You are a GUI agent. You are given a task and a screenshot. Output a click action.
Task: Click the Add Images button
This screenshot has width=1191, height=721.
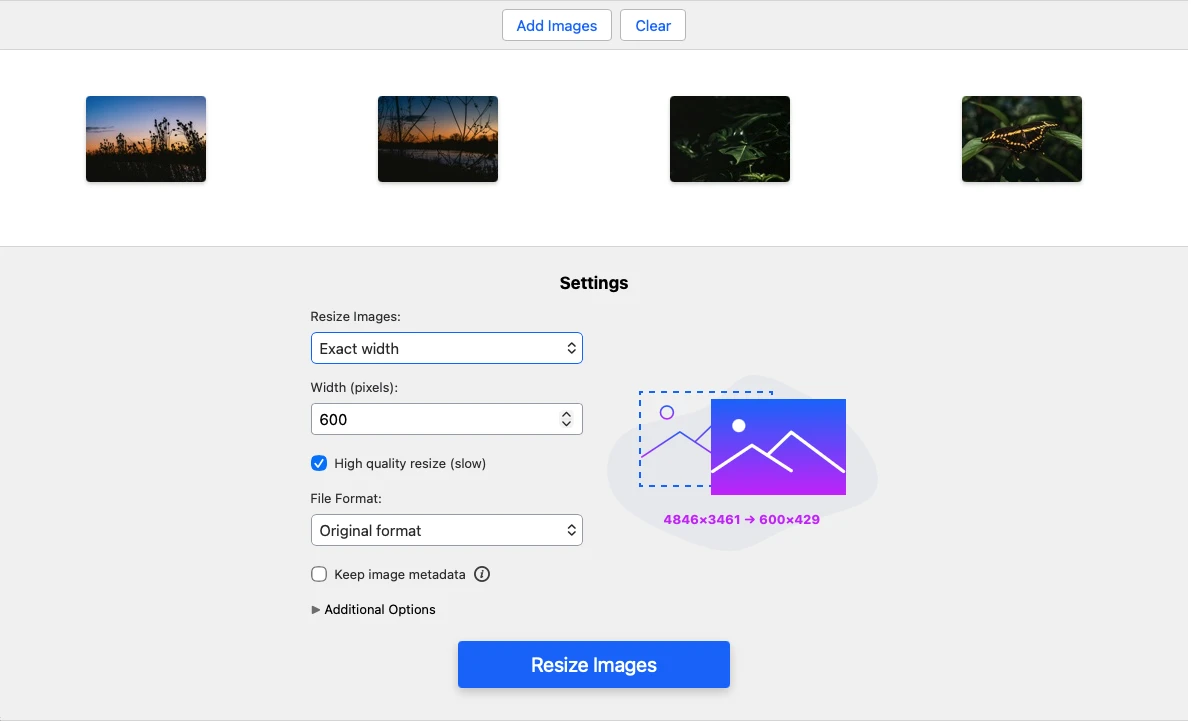pos(557,25)
